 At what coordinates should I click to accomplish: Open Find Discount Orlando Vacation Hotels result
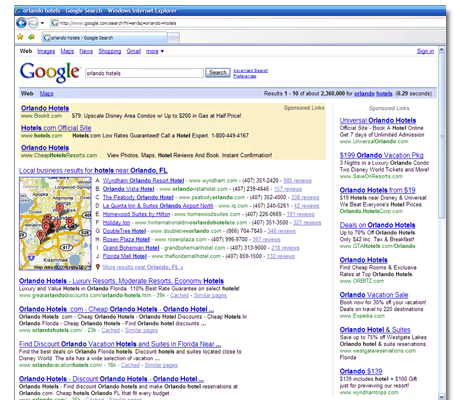(x=120, y=344)
